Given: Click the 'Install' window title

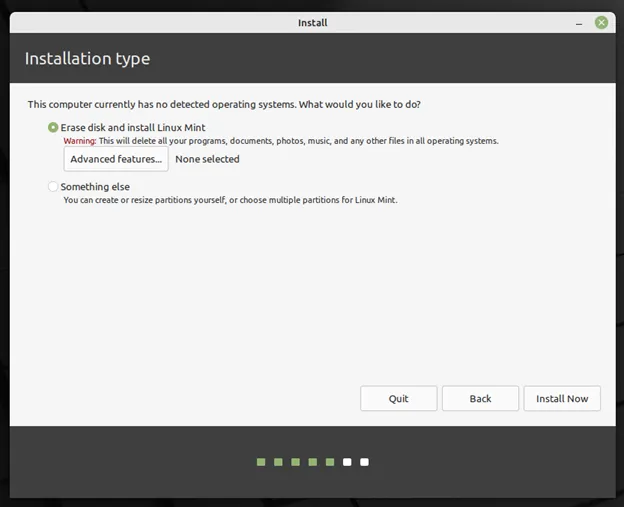Looking at the screenshot, I should [313, 23].
